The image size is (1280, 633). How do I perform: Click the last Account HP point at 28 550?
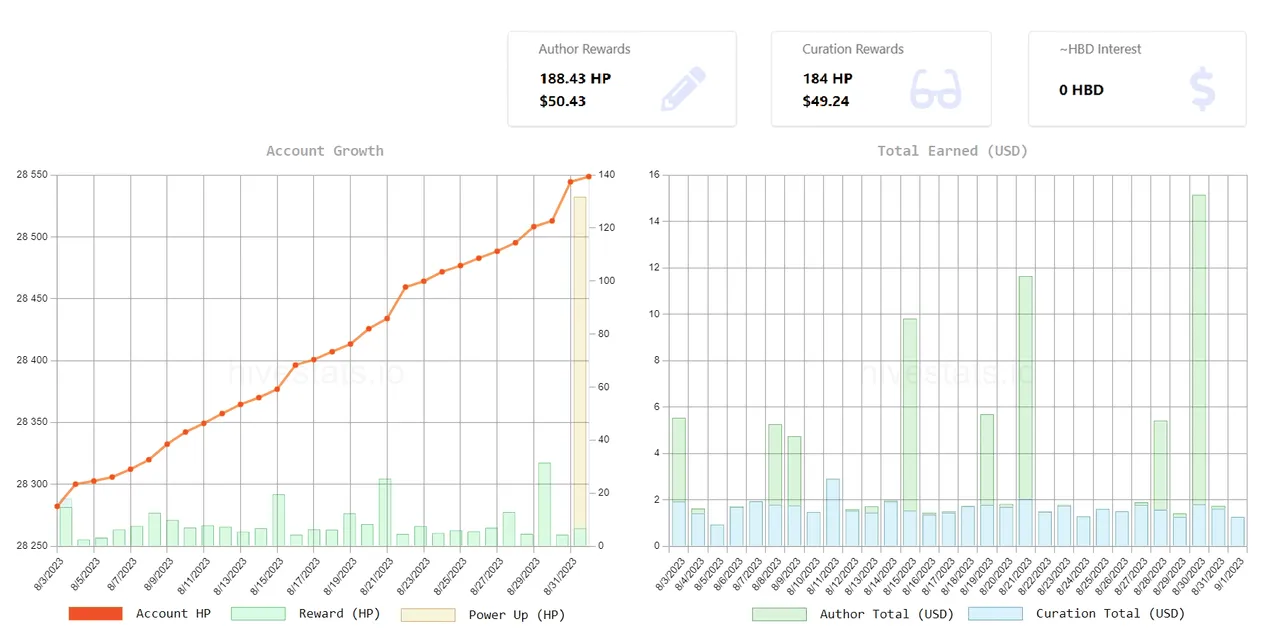click(x=589, y=177)
